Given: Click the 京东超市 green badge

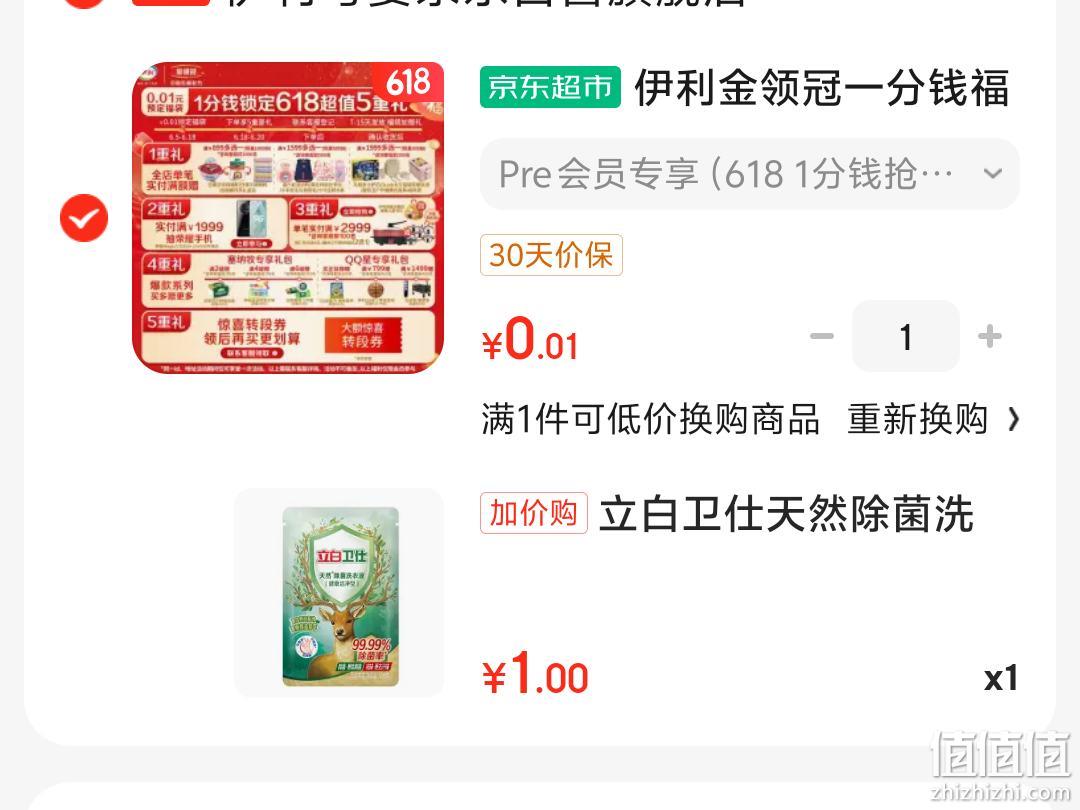Looking at the screenshot, I should point(550,87).
